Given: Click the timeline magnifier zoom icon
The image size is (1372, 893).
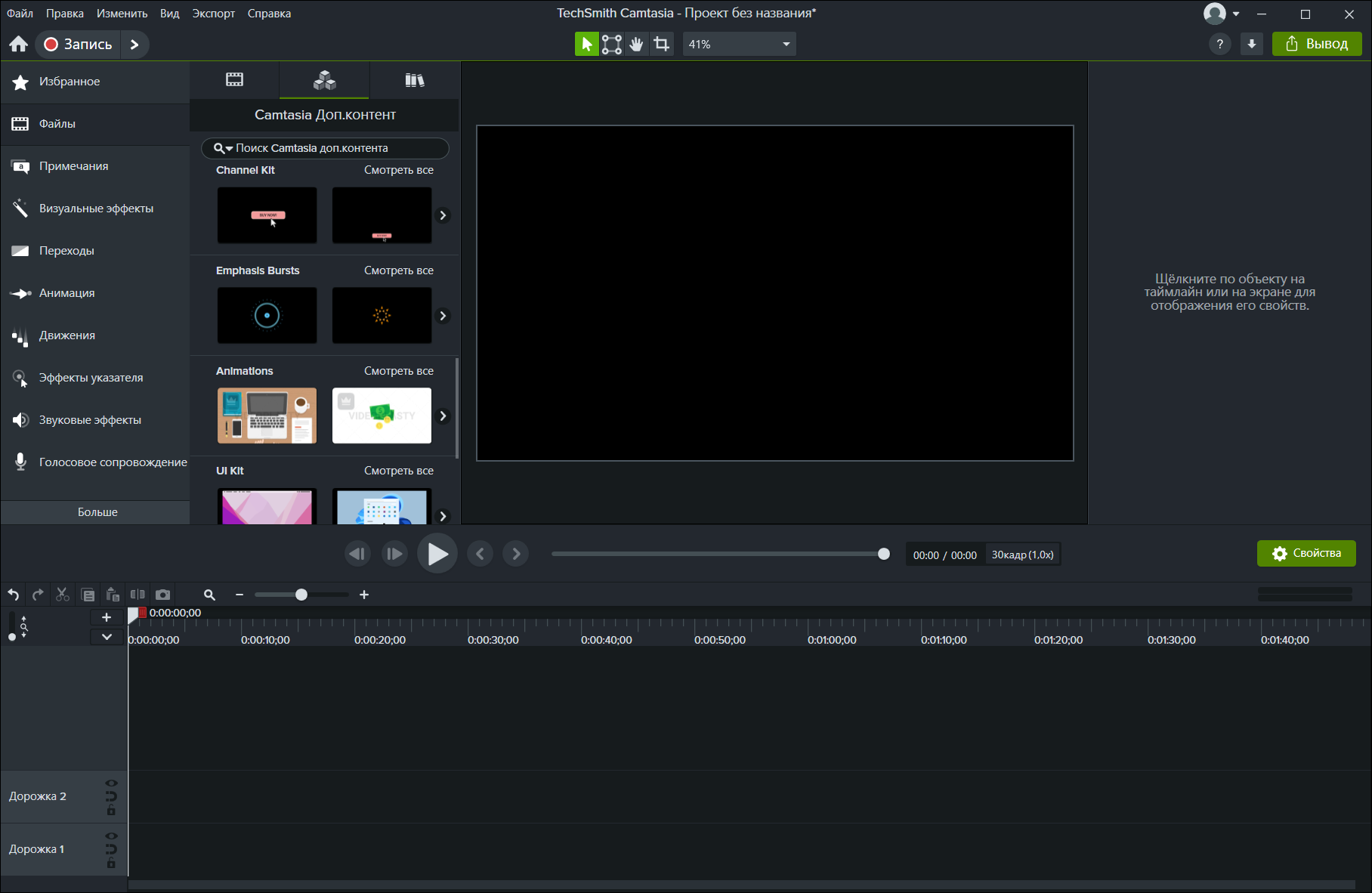Looking at the screenshot, I should 210,595.
